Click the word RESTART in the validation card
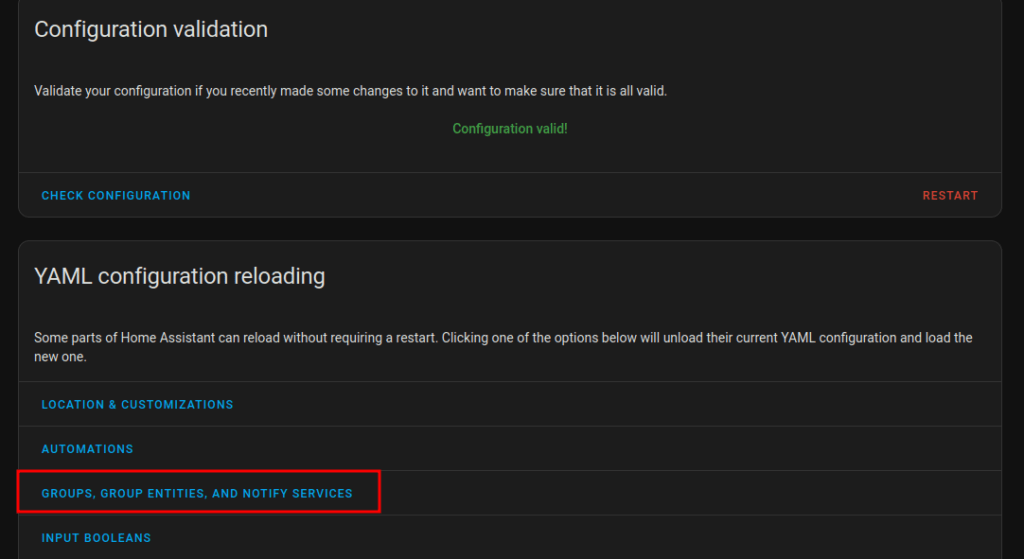The image size is (1024, 559). coord(950,195)
